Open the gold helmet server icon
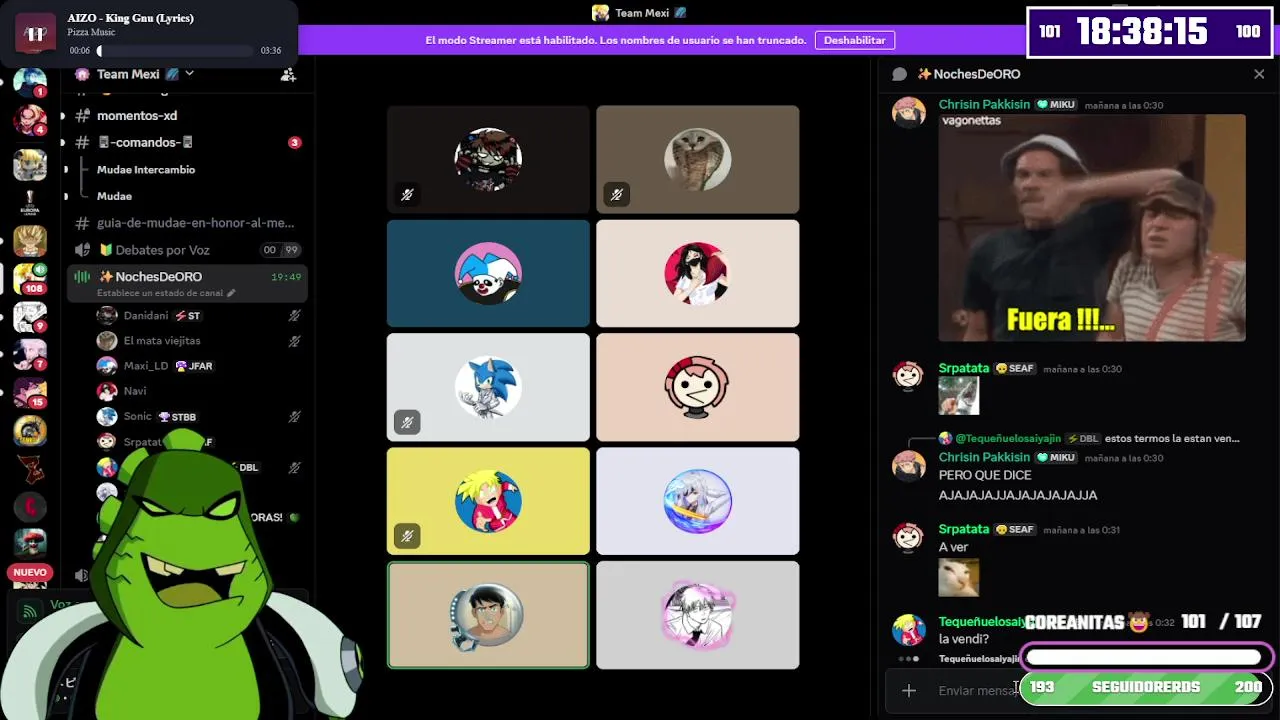The width and height of the screenshot is (1280, 720). 30,431
